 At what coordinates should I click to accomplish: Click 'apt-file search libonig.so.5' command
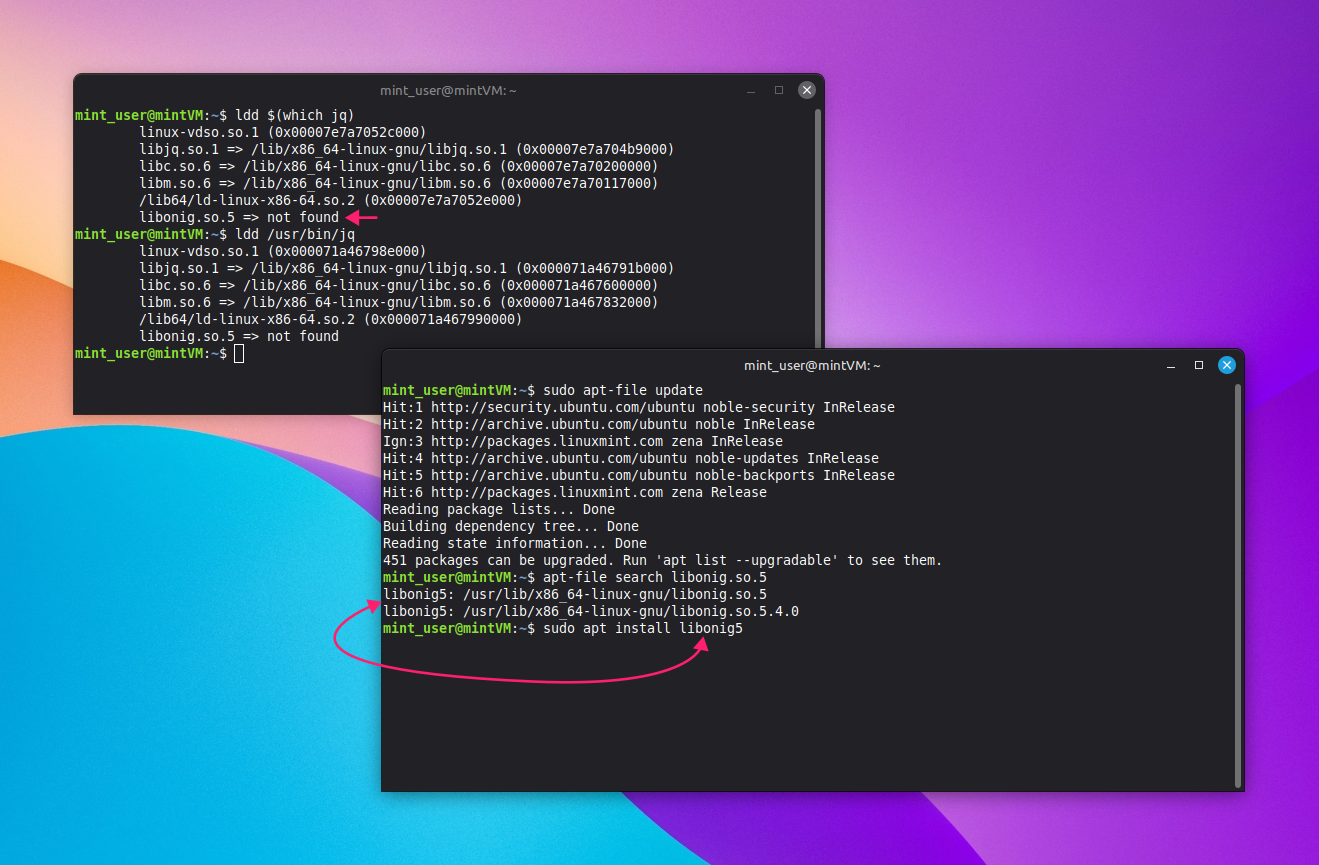tap(655, 577)
